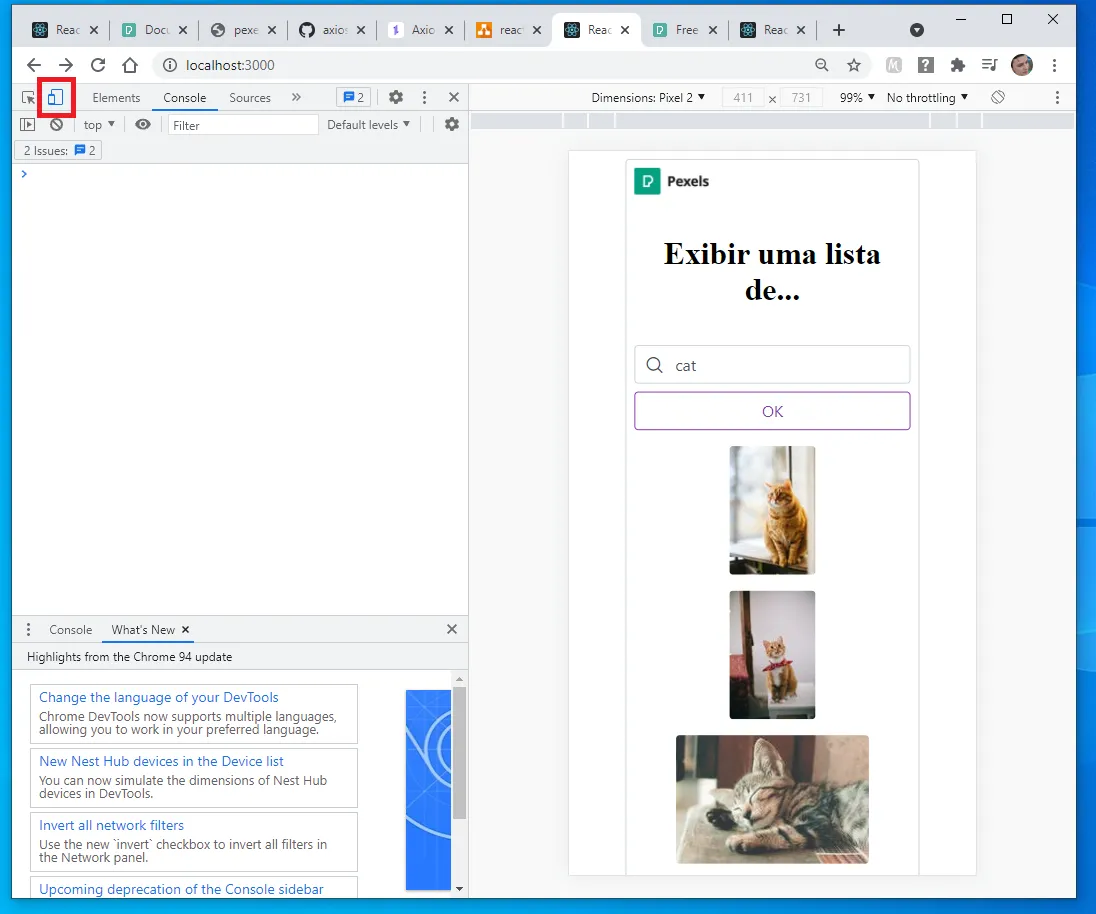
Task: Switch to the Free Pexels tab
Action: pos(684,29)
